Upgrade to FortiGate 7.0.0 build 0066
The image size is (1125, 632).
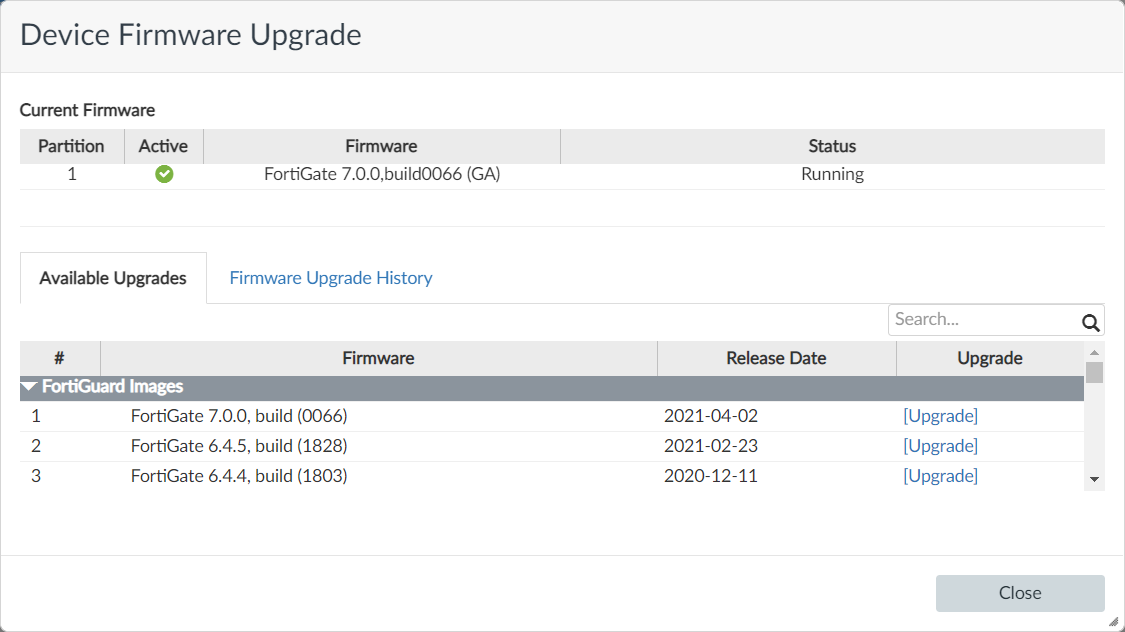pos(940,416)
